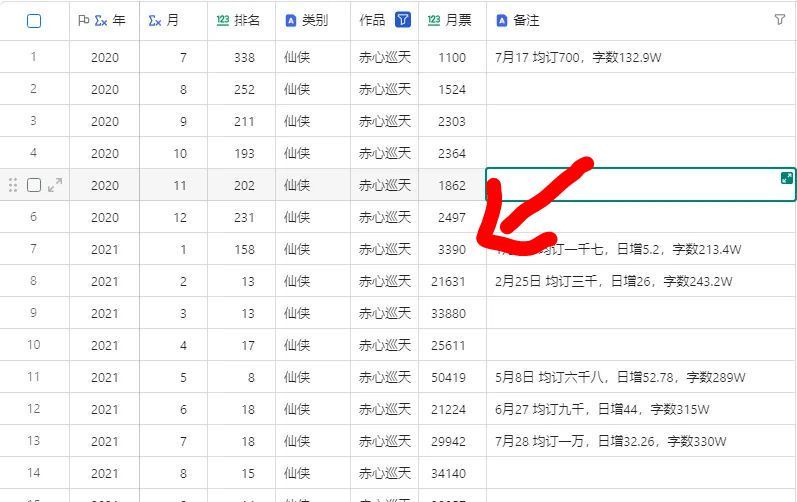Select the 作品 column header label

(x=372, y=20)
